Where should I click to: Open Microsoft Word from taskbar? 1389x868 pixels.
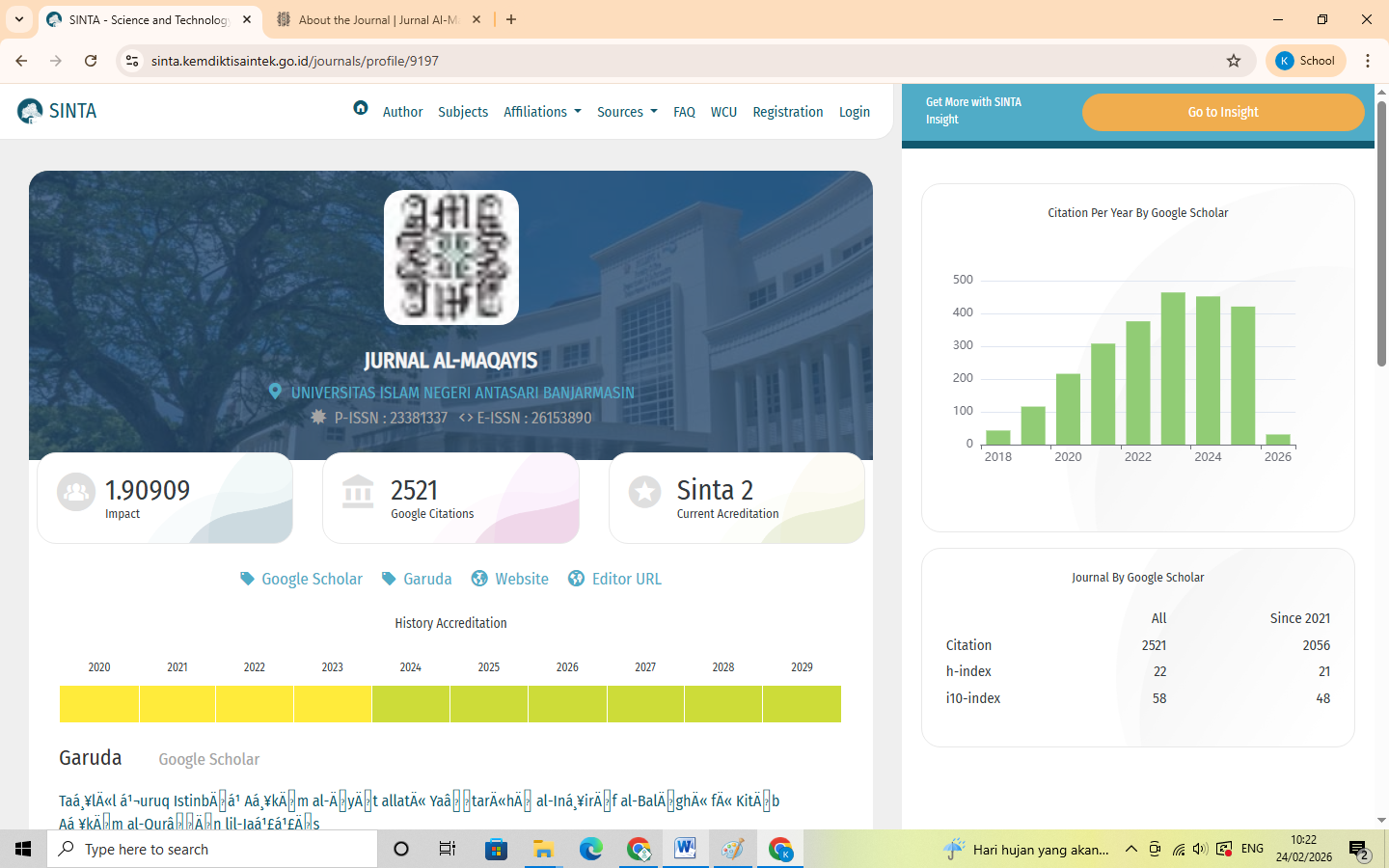(x=685, y=849)
